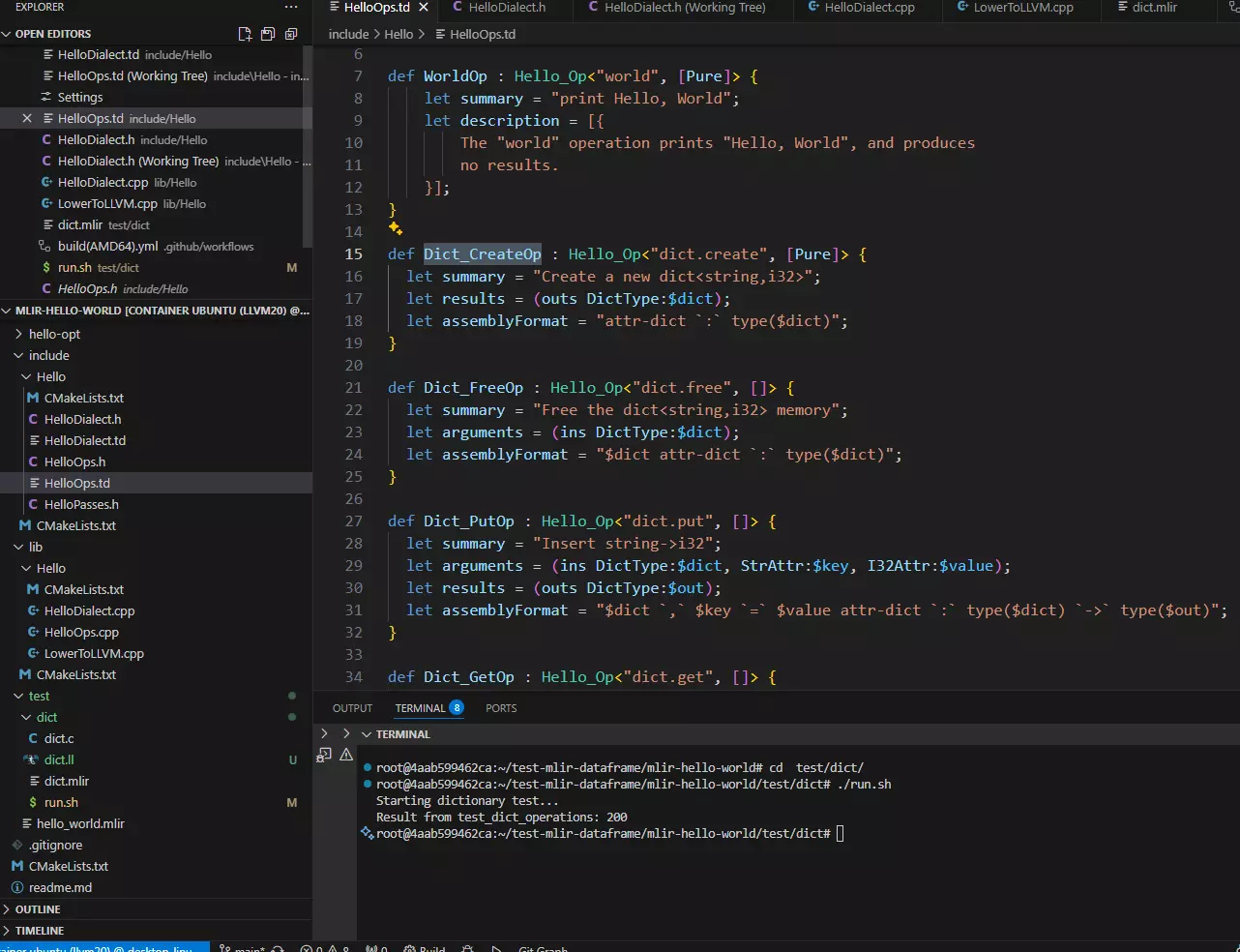Close the active HelloOps.td editor tab
This screenshot has height=952, width=1240.
423,7
